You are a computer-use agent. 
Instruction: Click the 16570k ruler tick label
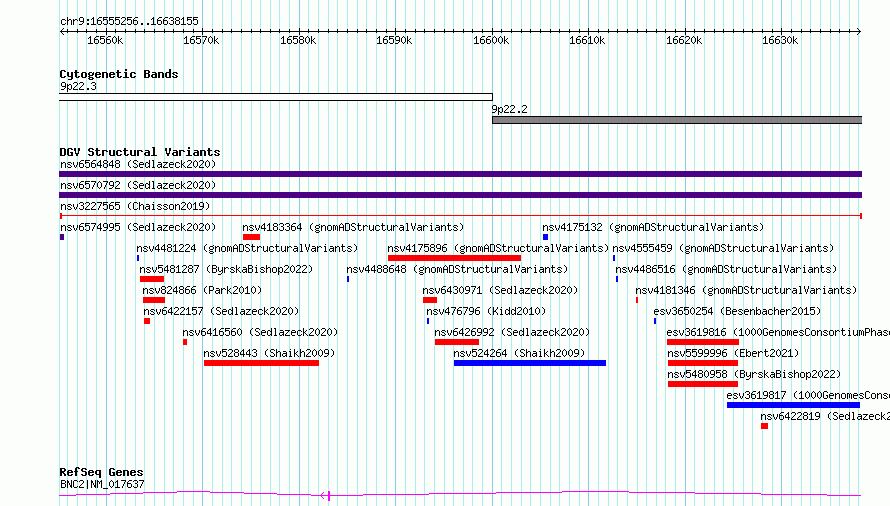pos(201,40)
